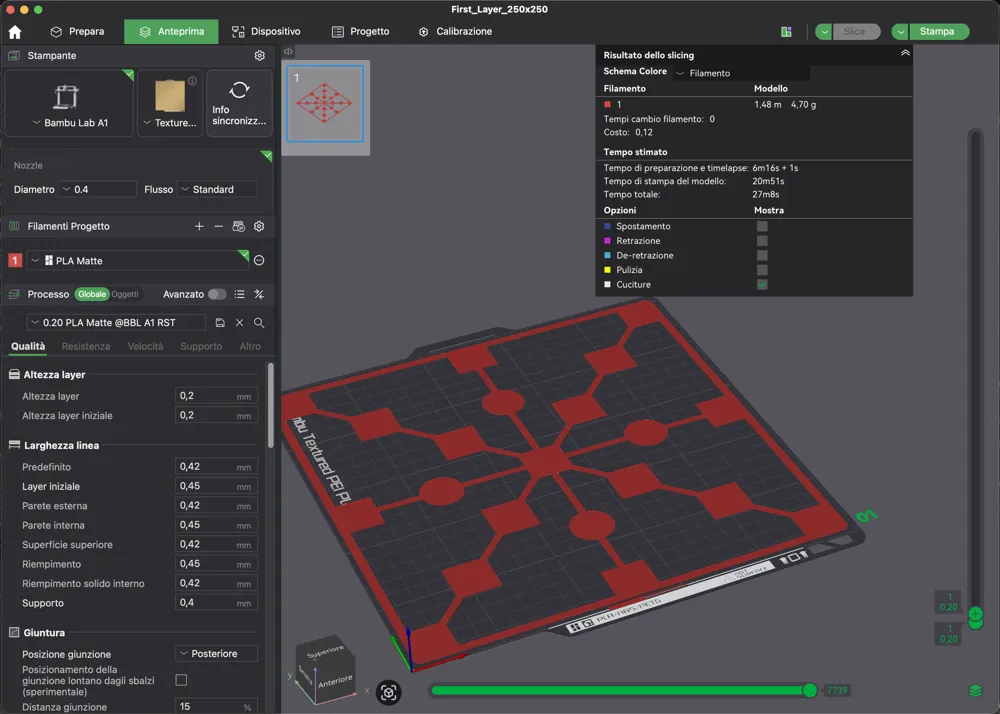1000x714 pixels.
Task: Open the nozzle Diametro 0.4 dropdown
Action: [x=98, y=189]
